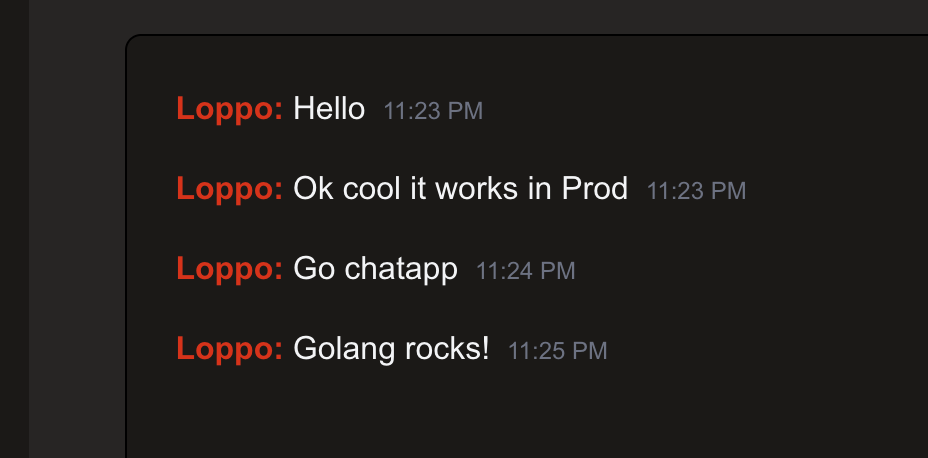The image size is (928, 458).
Task: Click the word 'works' in the second message
Action: click(477, 188)
